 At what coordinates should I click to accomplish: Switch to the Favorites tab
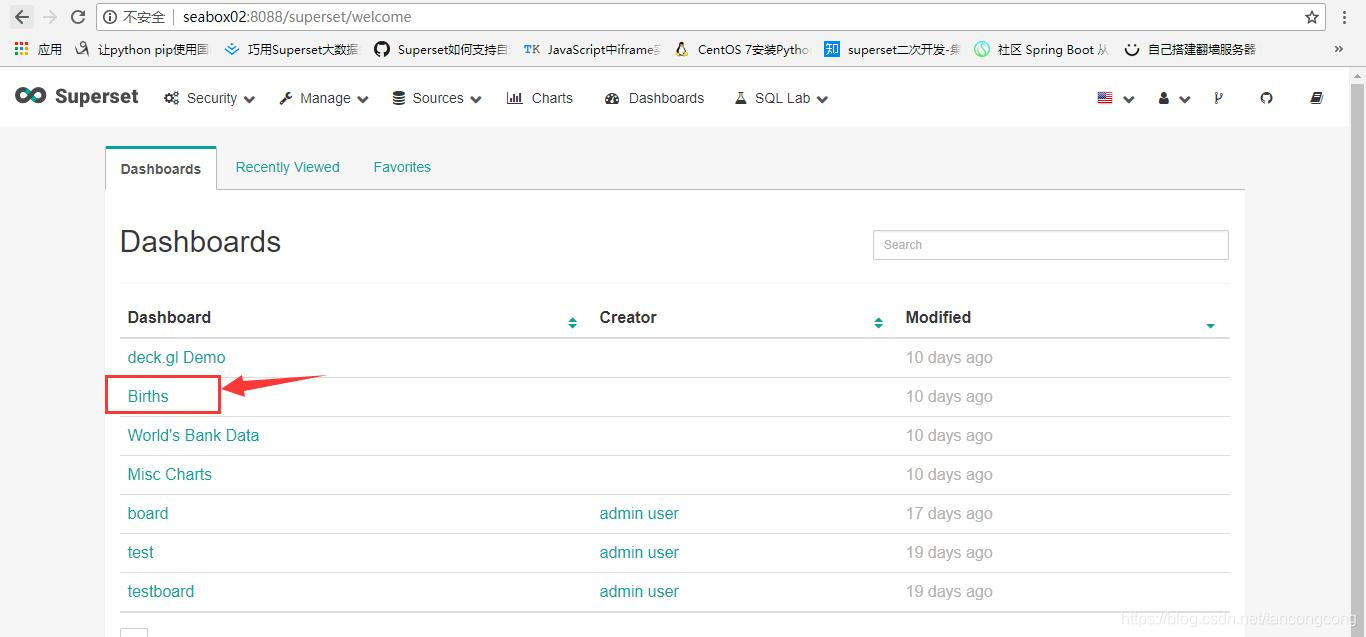point(402,167)
